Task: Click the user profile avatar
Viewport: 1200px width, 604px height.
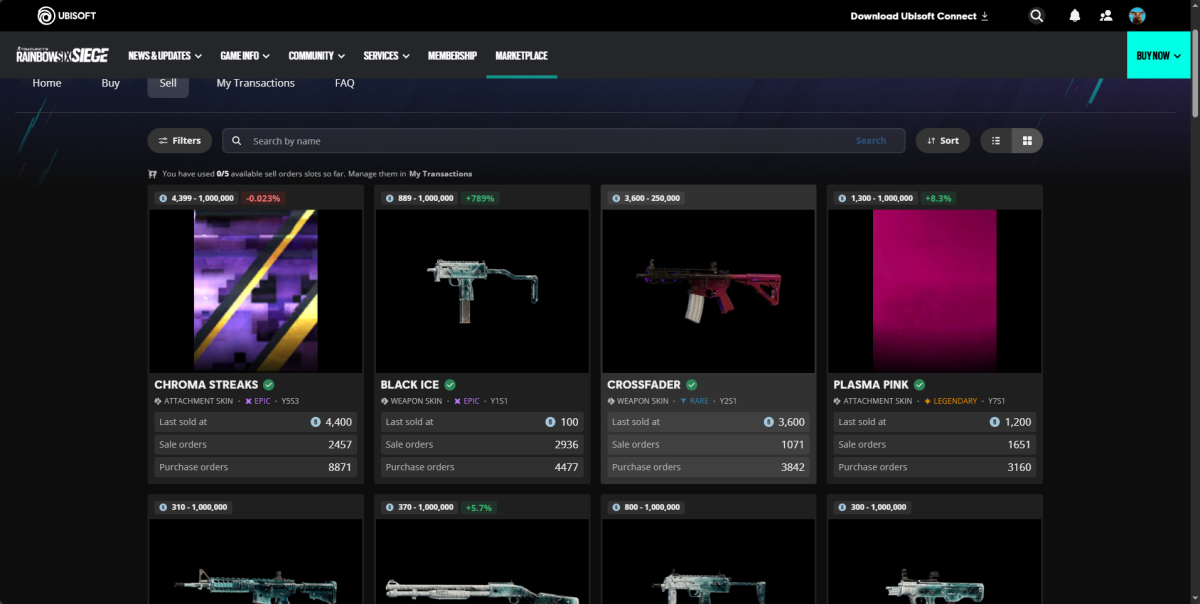Action: tap(1137, 16)
